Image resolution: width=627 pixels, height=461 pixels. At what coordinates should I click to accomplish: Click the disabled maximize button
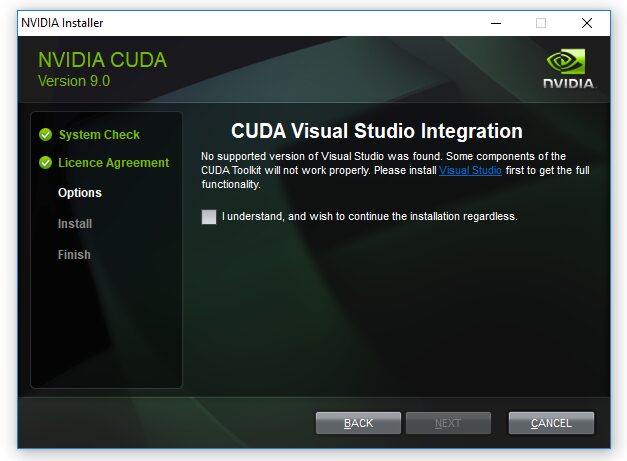tap(541, 23)
